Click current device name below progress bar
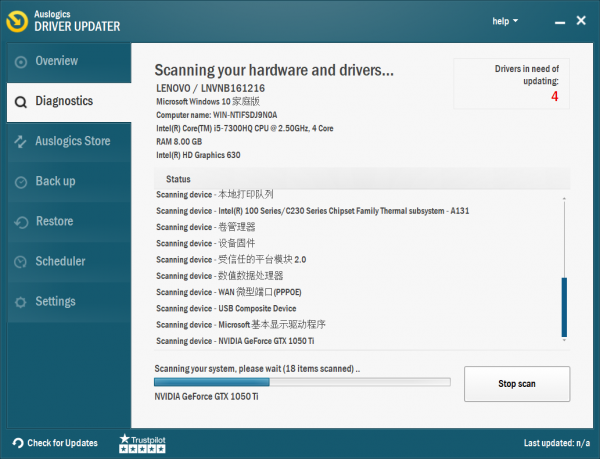600x459 pixels. (x=206, y=397)
